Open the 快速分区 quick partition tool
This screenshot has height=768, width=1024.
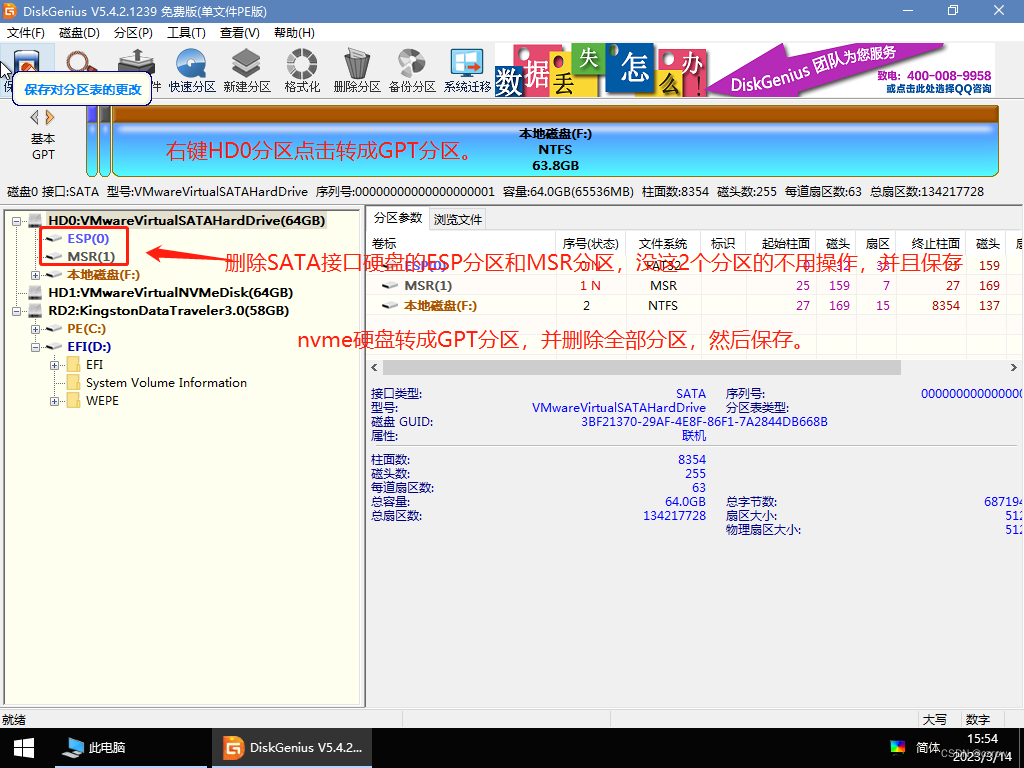click(x=191, y=71)
